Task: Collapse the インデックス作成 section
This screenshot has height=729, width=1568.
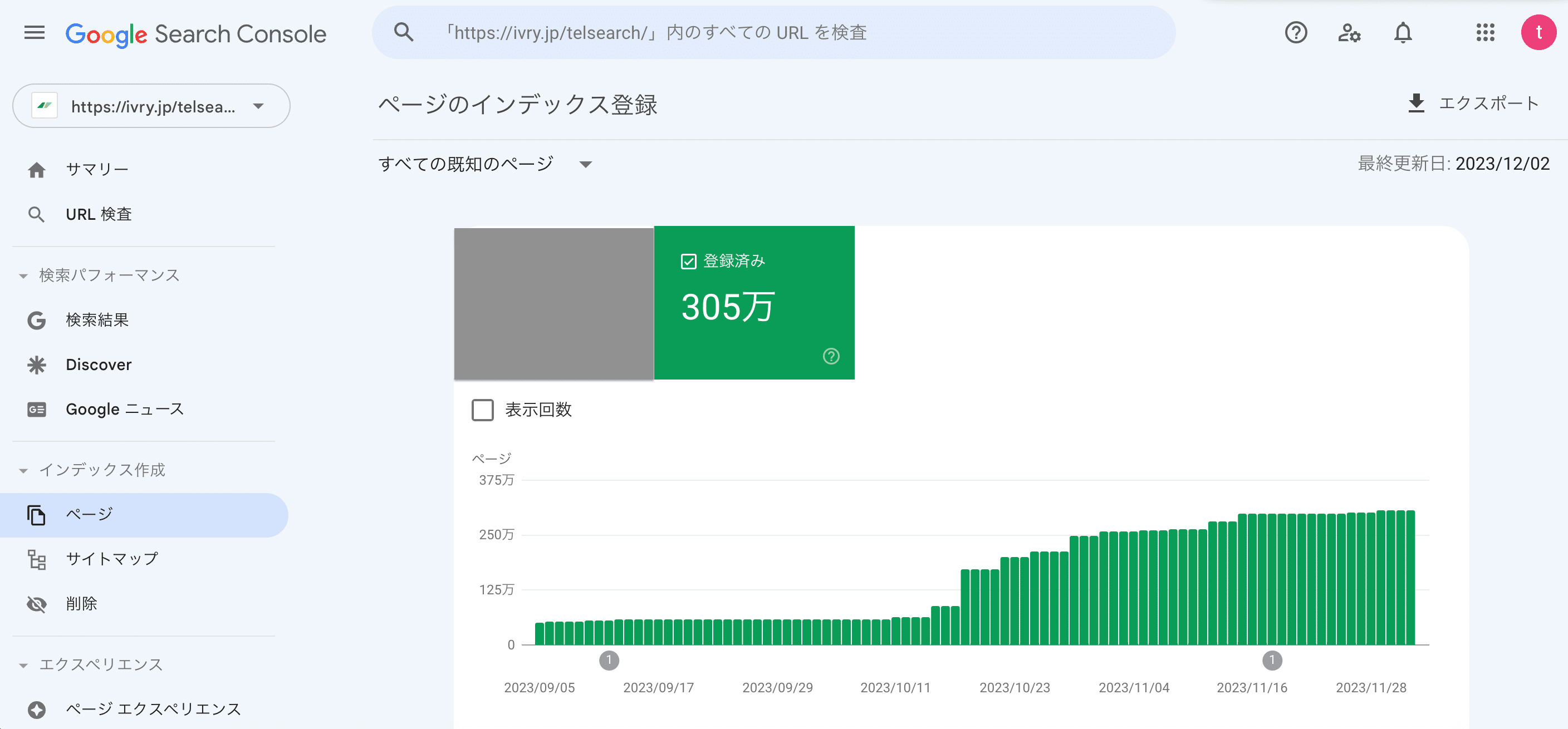Action: tap(23, 470)
